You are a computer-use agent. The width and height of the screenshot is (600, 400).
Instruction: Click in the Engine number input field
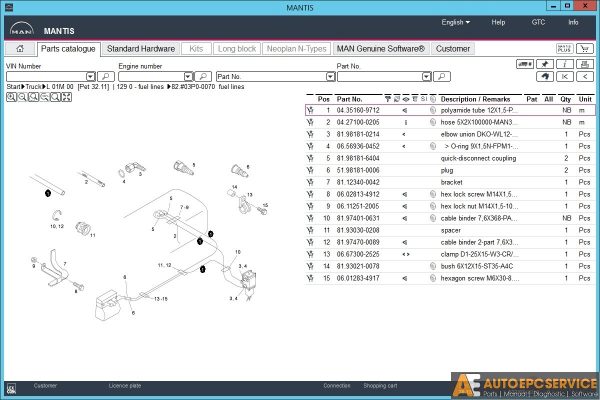151,77
